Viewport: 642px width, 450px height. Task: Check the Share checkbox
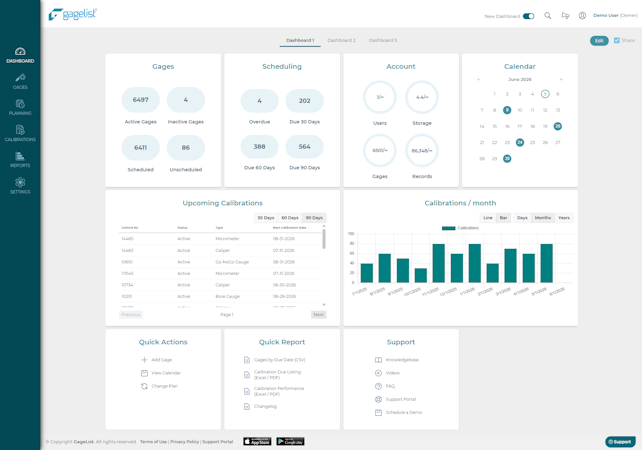(x=617, y=40)
